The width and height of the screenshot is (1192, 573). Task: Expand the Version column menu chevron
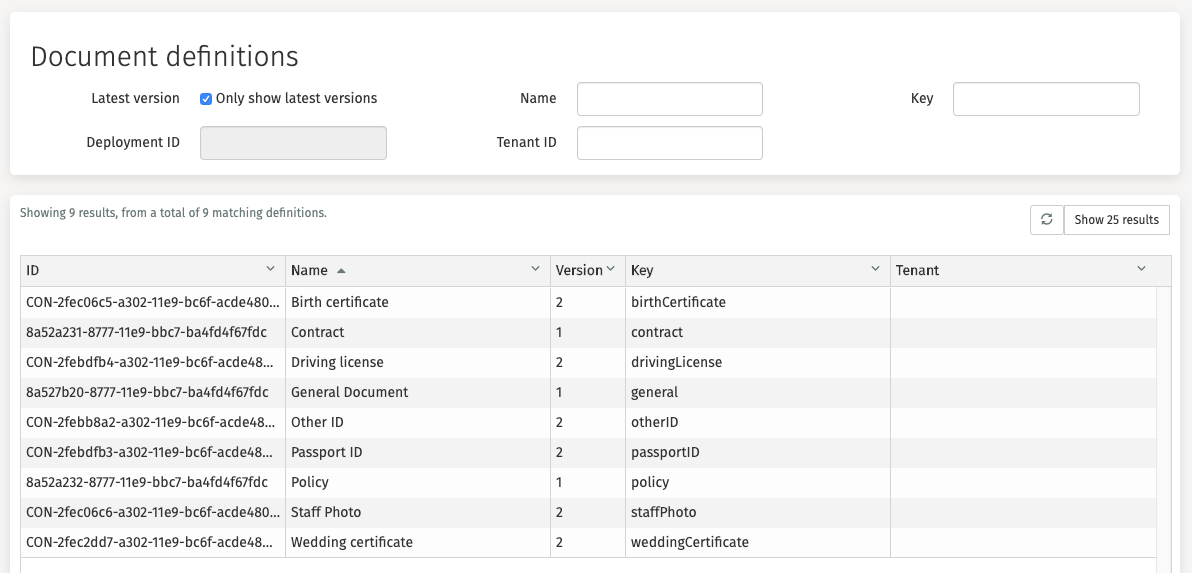[x=611, y=270]
